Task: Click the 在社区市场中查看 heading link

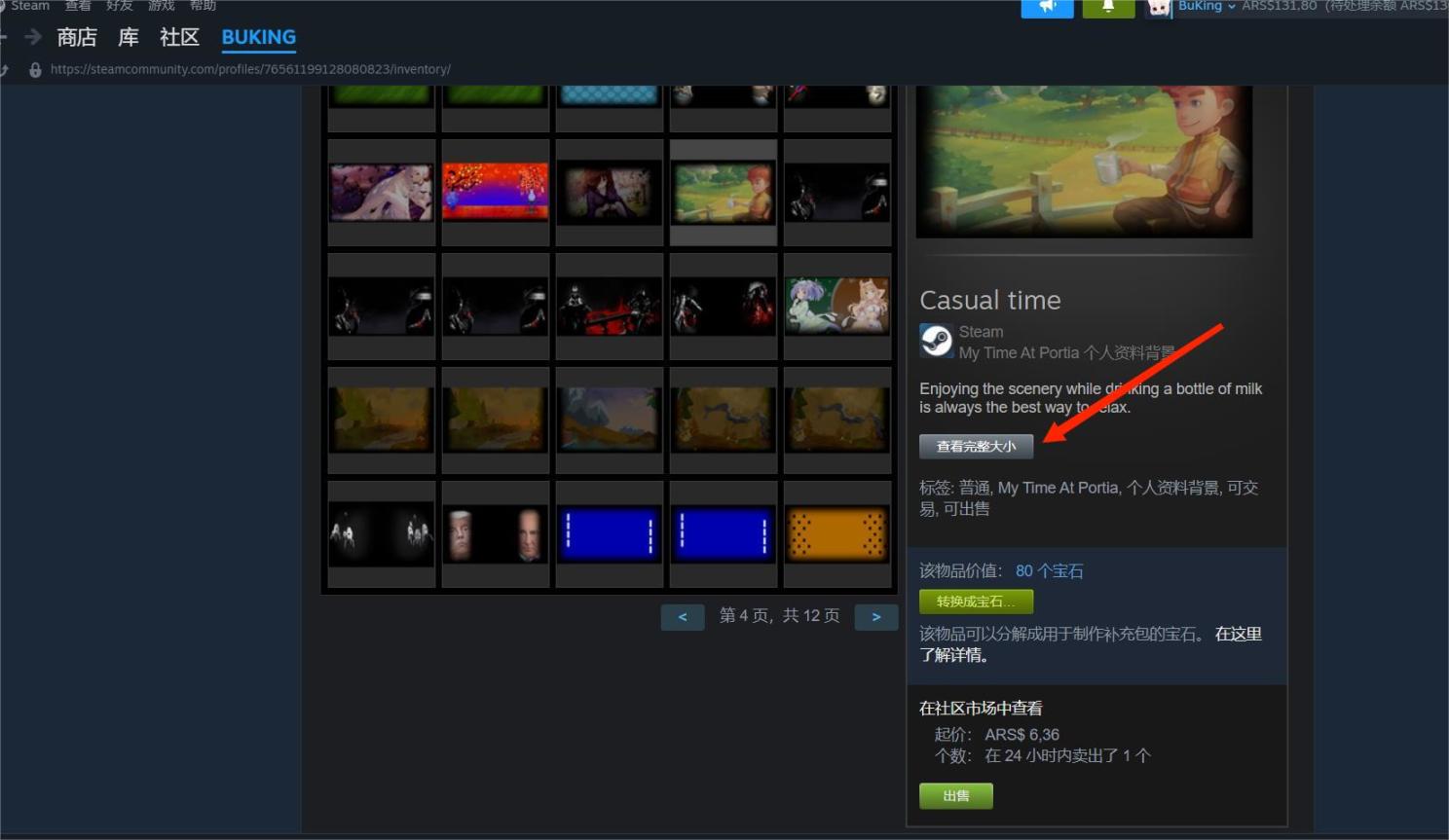Action: pyautogui.click(x=981, y=709)
